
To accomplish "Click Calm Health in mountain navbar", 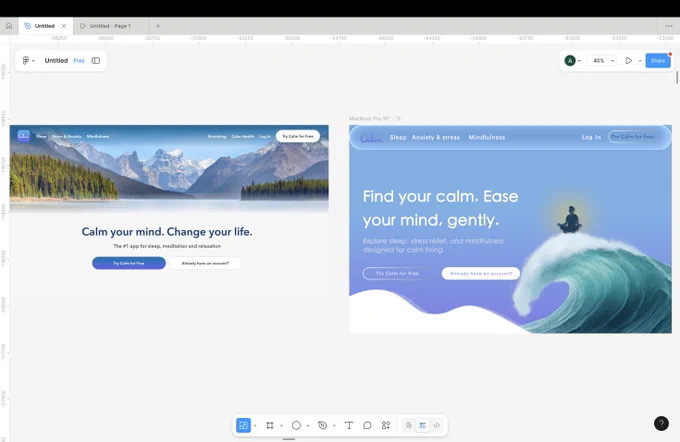I will [x=243, y=137].
